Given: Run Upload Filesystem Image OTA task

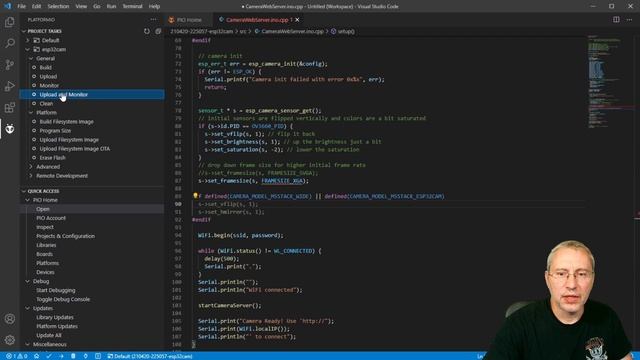Looking at the screenshot, I should [75, 149].
